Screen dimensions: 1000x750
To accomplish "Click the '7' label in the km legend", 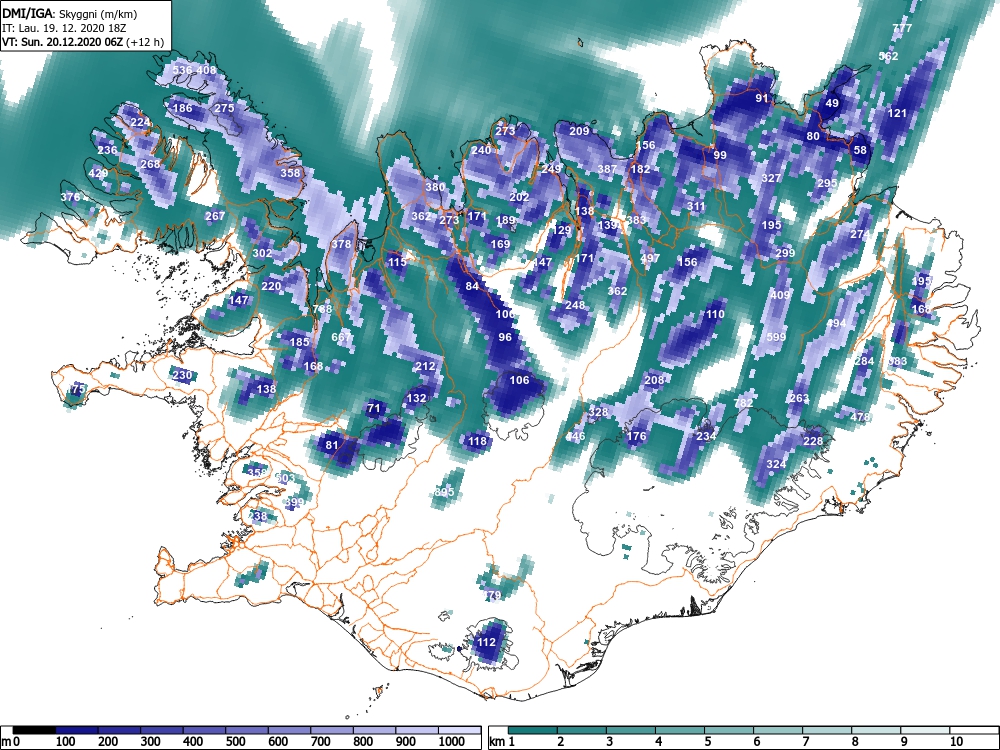I will coord(805,742).
